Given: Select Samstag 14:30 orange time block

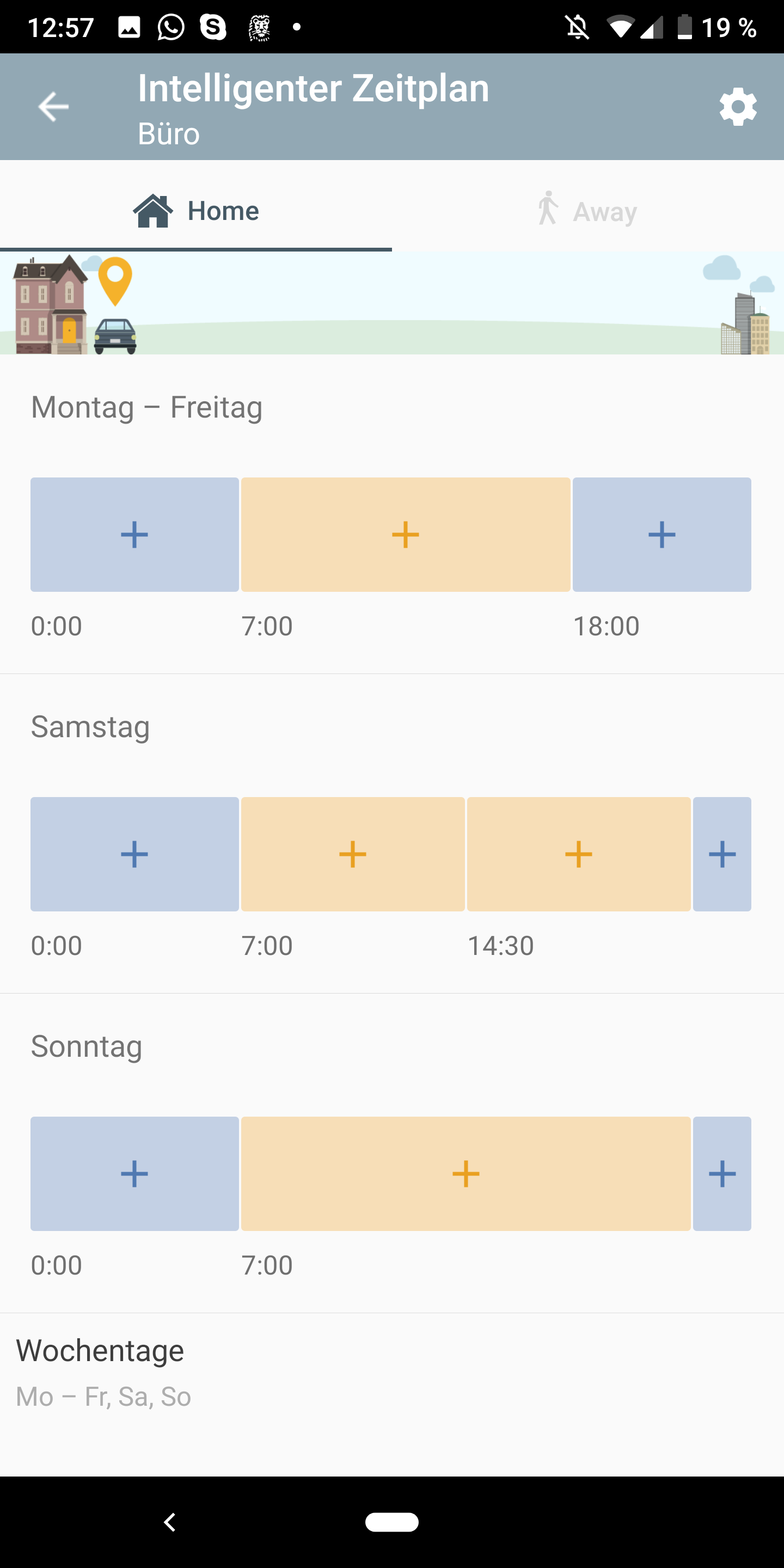Looking at the screenshot, I should (578, 854).
